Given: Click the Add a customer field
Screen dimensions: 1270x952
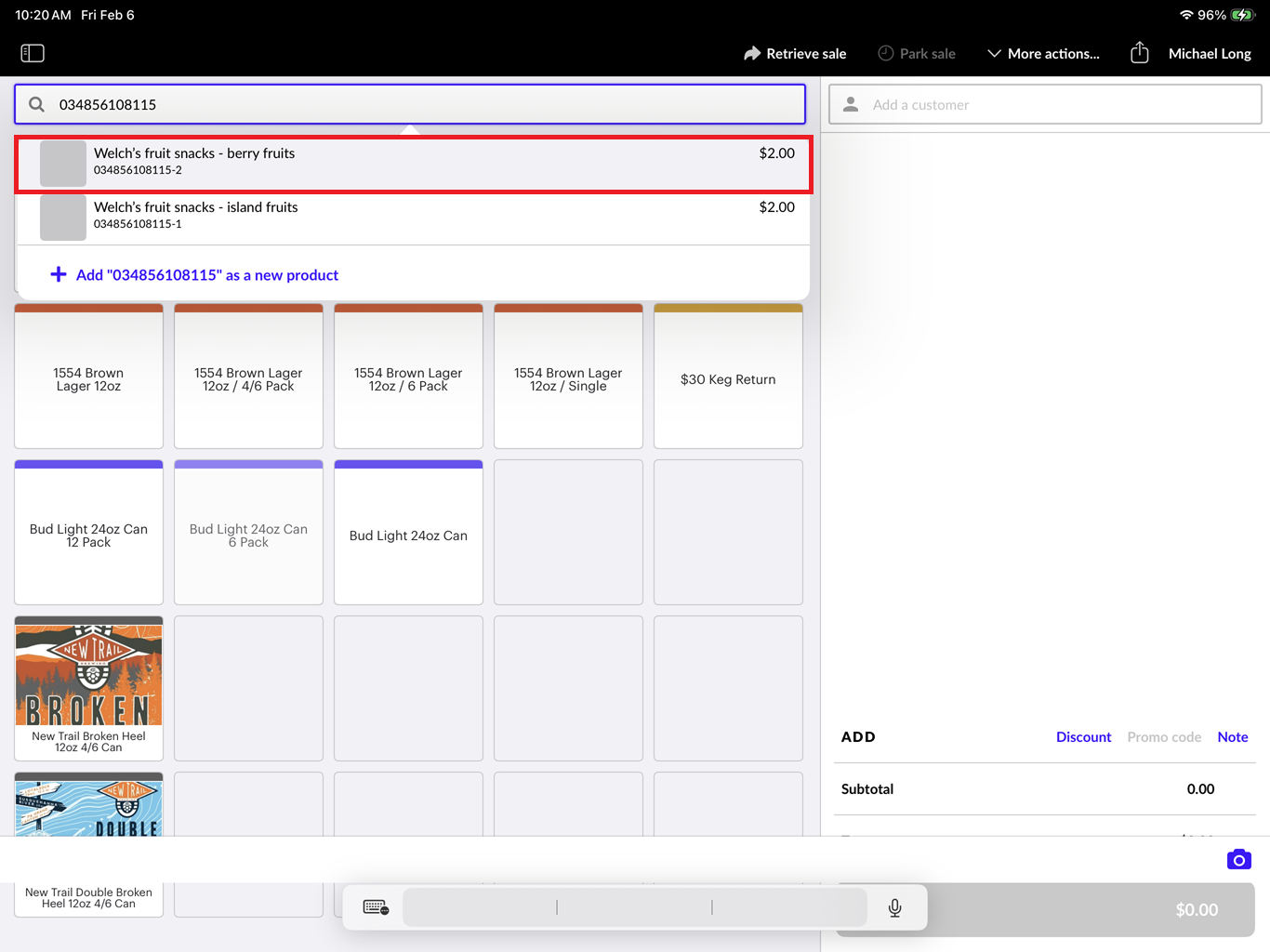Looking at the screenshot, I should pos(1045,104).
